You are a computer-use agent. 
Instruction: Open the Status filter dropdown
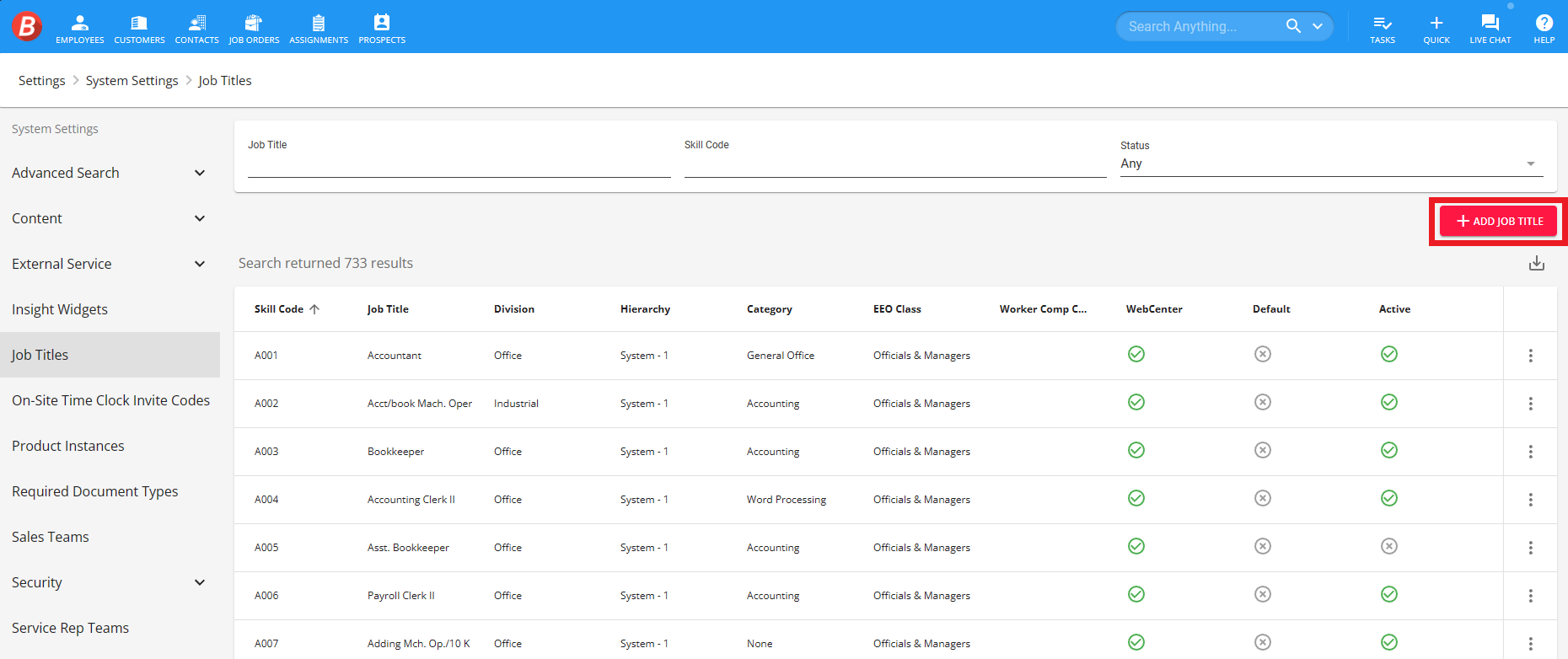pyautogui.click(x=1332, y=163)
